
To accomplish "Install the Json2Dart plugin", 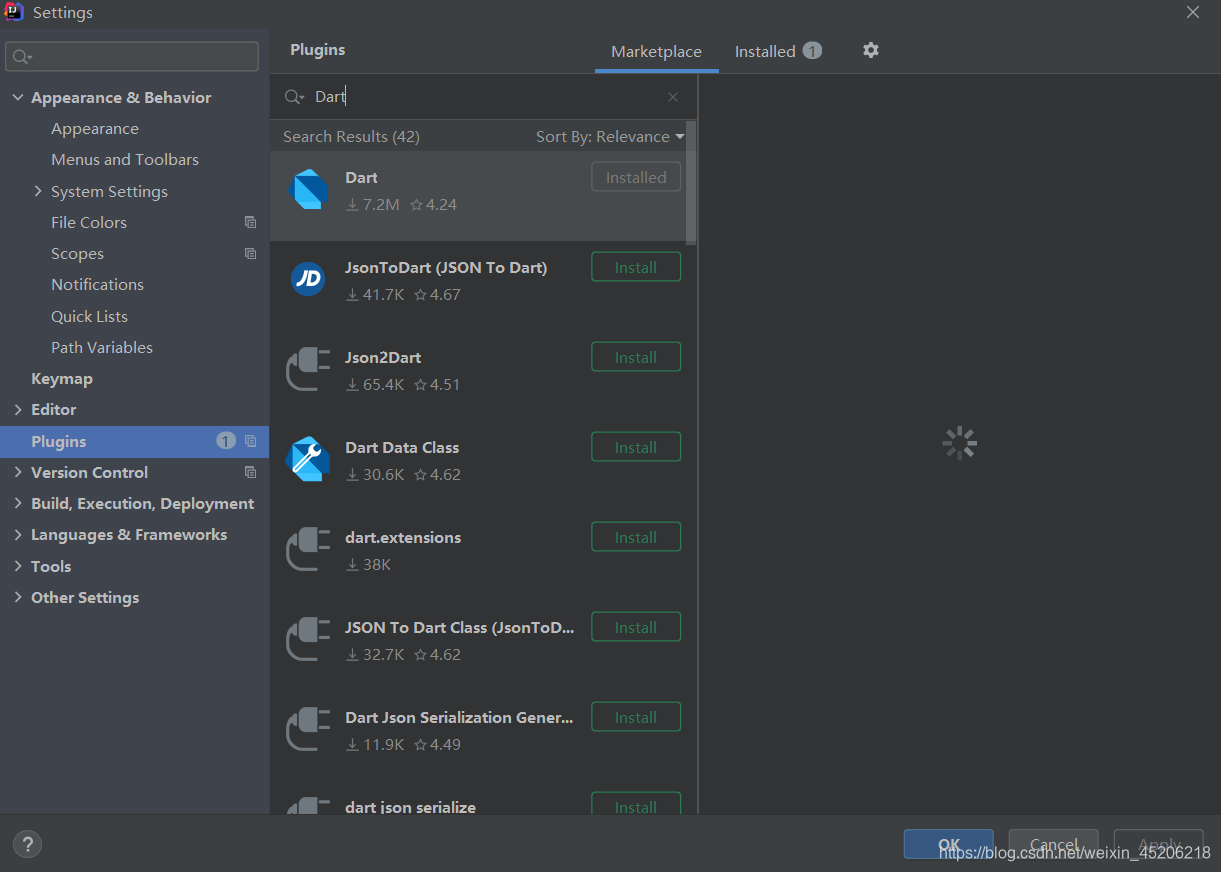I will (636, 357).
